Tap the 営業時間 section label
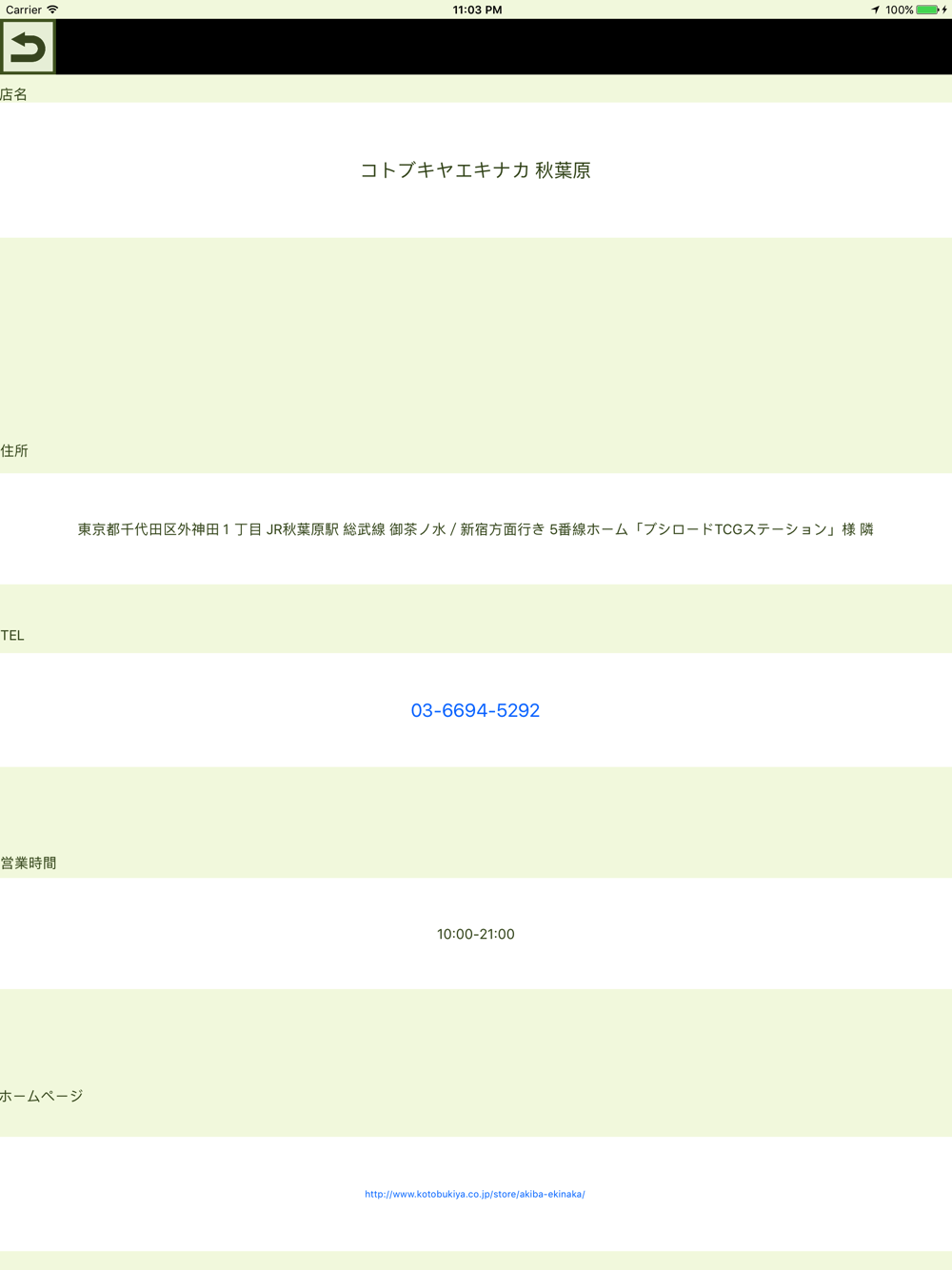This screenshot has width=952, height=1270. click(29, 863)
